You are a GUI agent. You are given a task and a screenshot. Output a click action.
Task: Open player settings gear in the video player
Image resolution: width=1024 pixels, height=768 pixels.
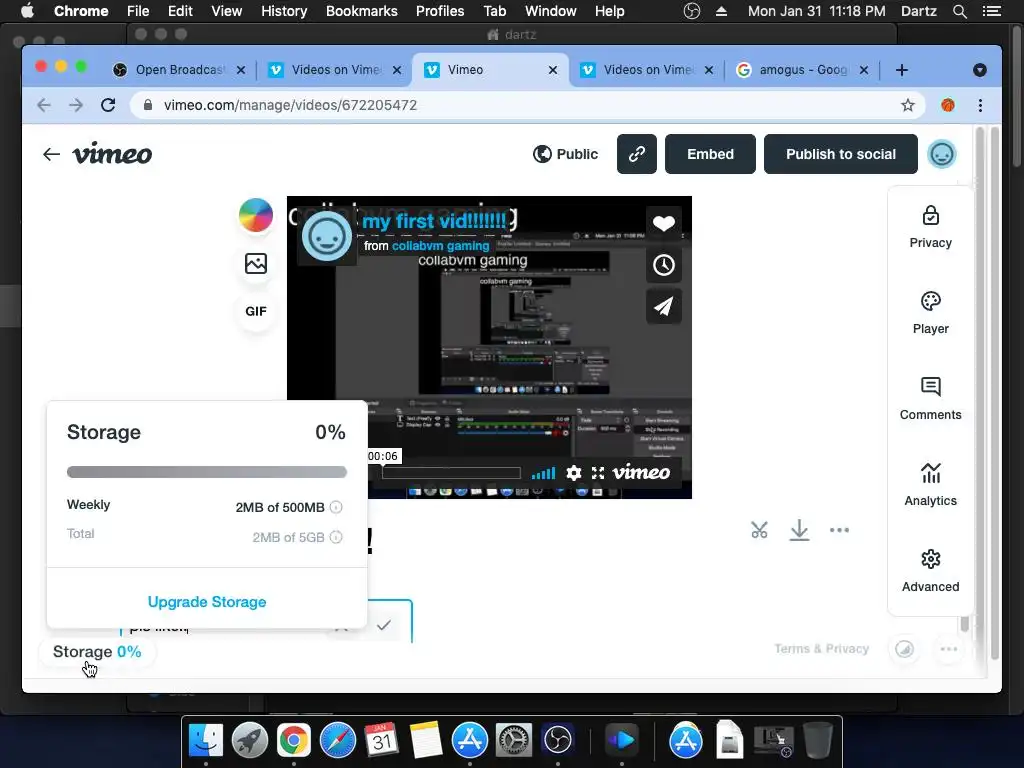(573, 473)
